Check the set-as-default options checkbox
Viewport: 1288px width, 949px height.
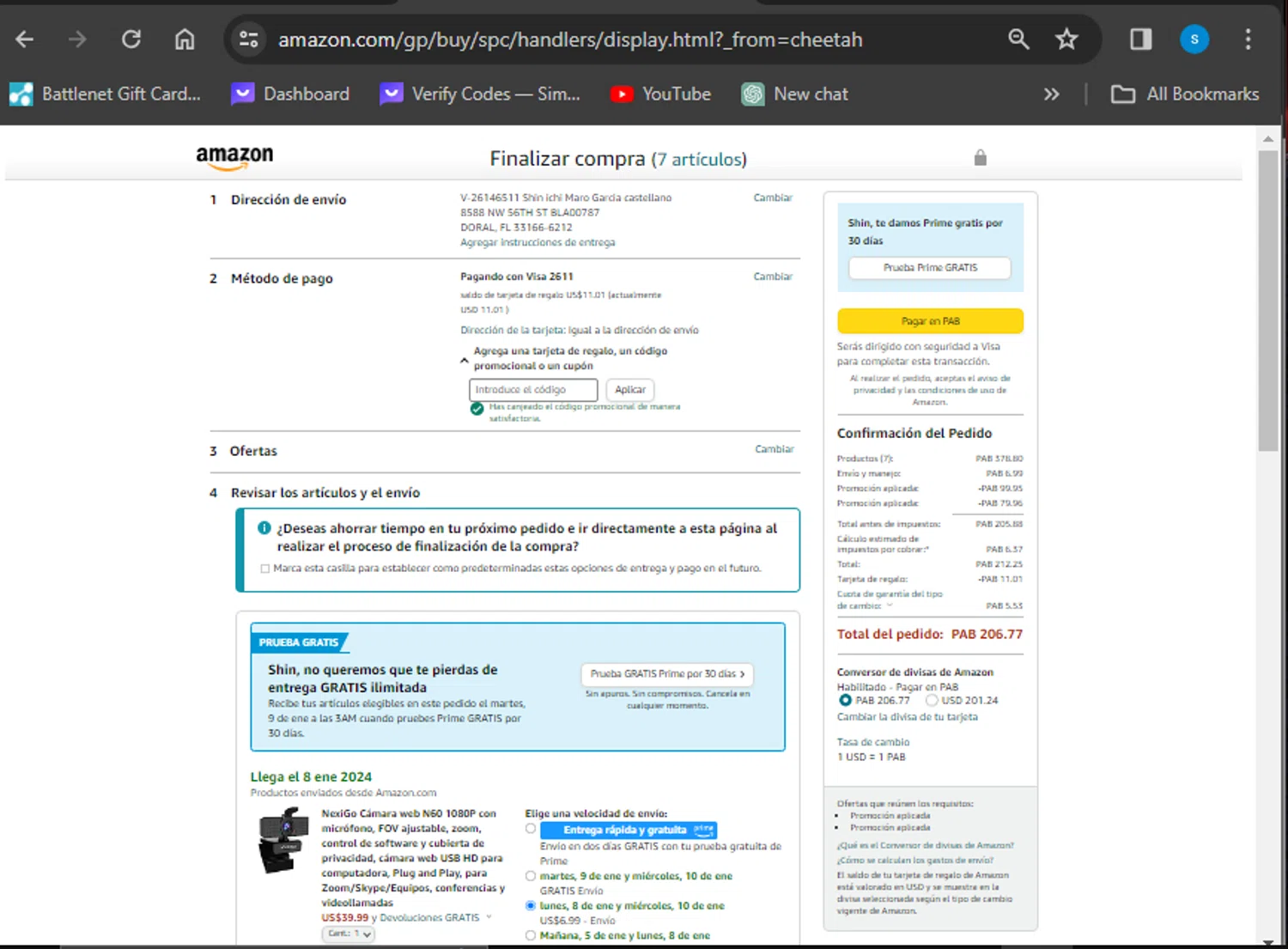(x=264, y=569)
